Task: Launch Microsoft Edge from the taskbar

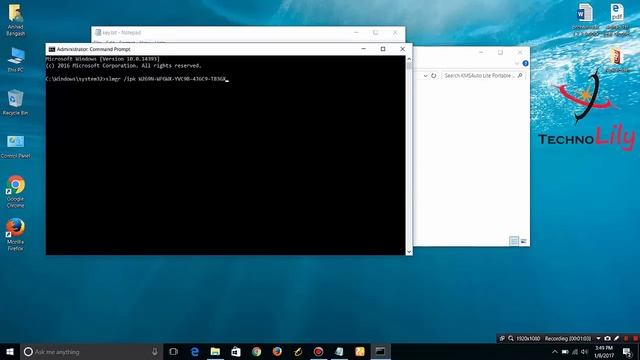Action: click(x=195, y=351)
